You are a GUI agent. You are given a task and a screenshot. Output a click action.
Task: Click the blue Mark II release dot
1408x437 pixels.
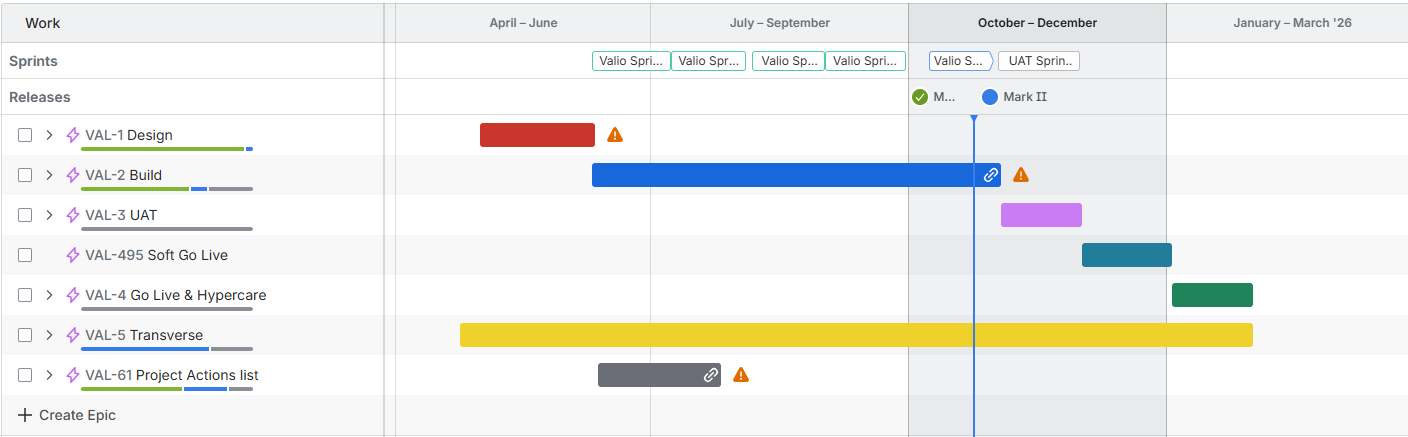tap(990, 97)
